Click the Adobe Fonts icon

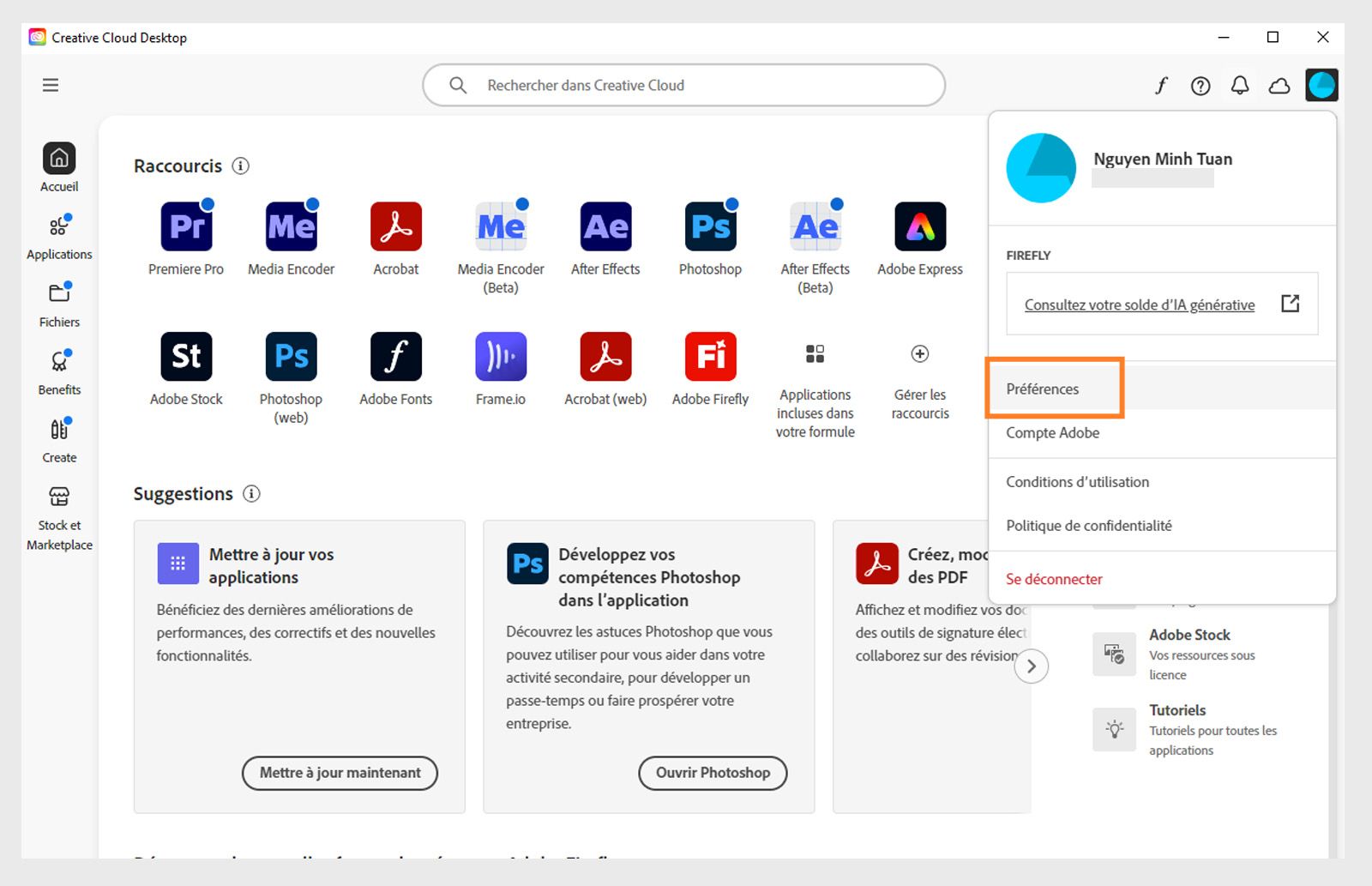(x=395, y=356)
